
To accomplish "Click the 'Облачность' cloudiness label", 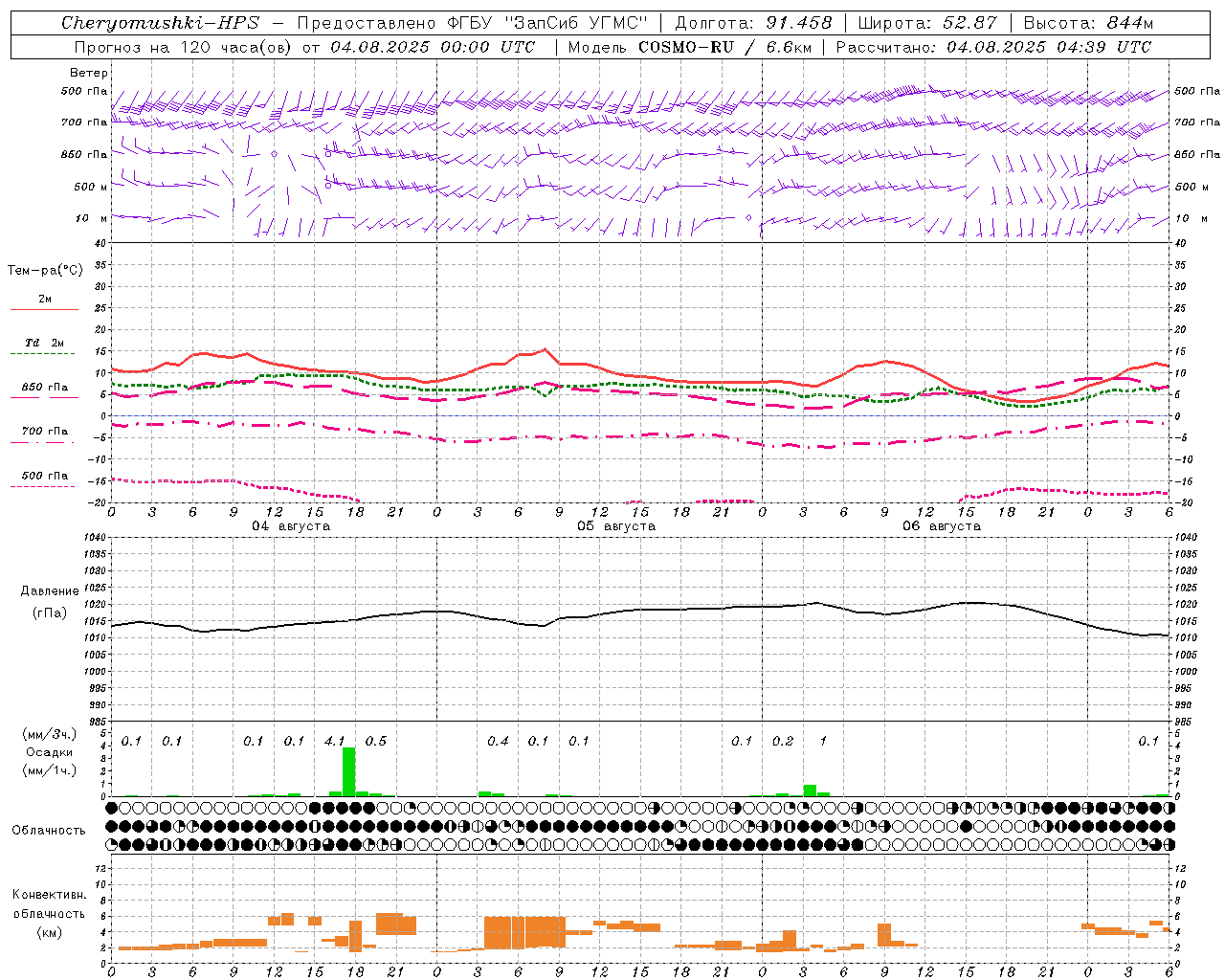I will pos(49,830).
